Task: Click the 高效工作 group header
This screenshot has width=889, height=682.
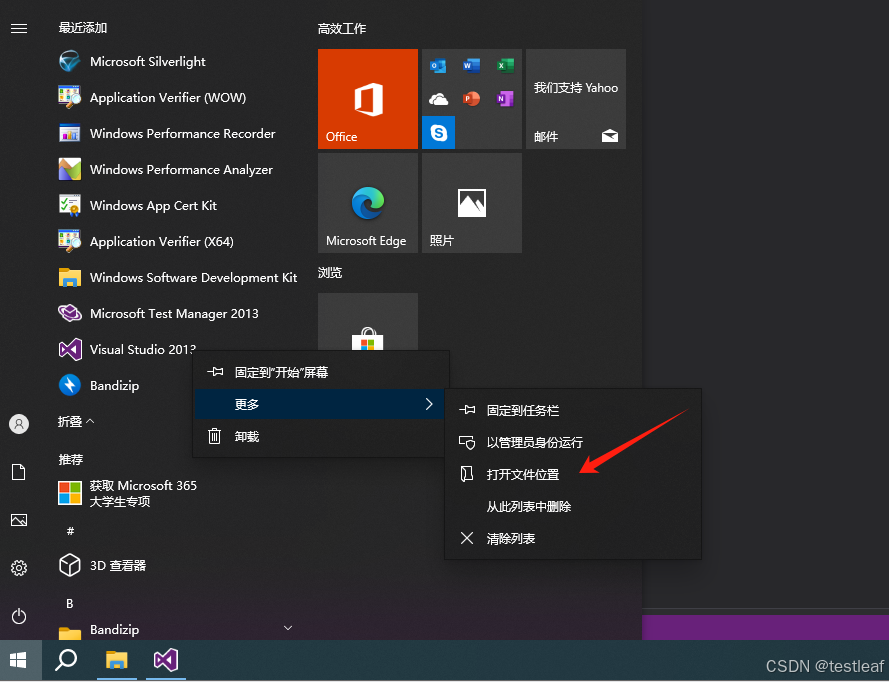Action: (x=342, y=28)
